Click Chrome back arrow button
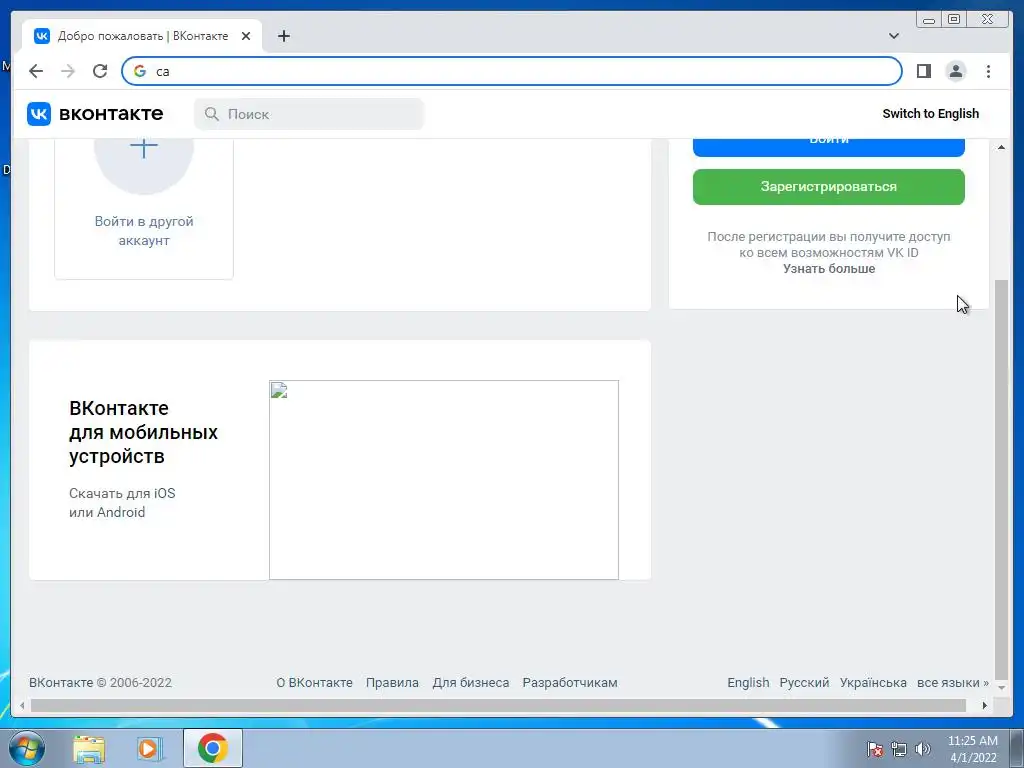This screenshot has width=1024, height=768. 36,71
